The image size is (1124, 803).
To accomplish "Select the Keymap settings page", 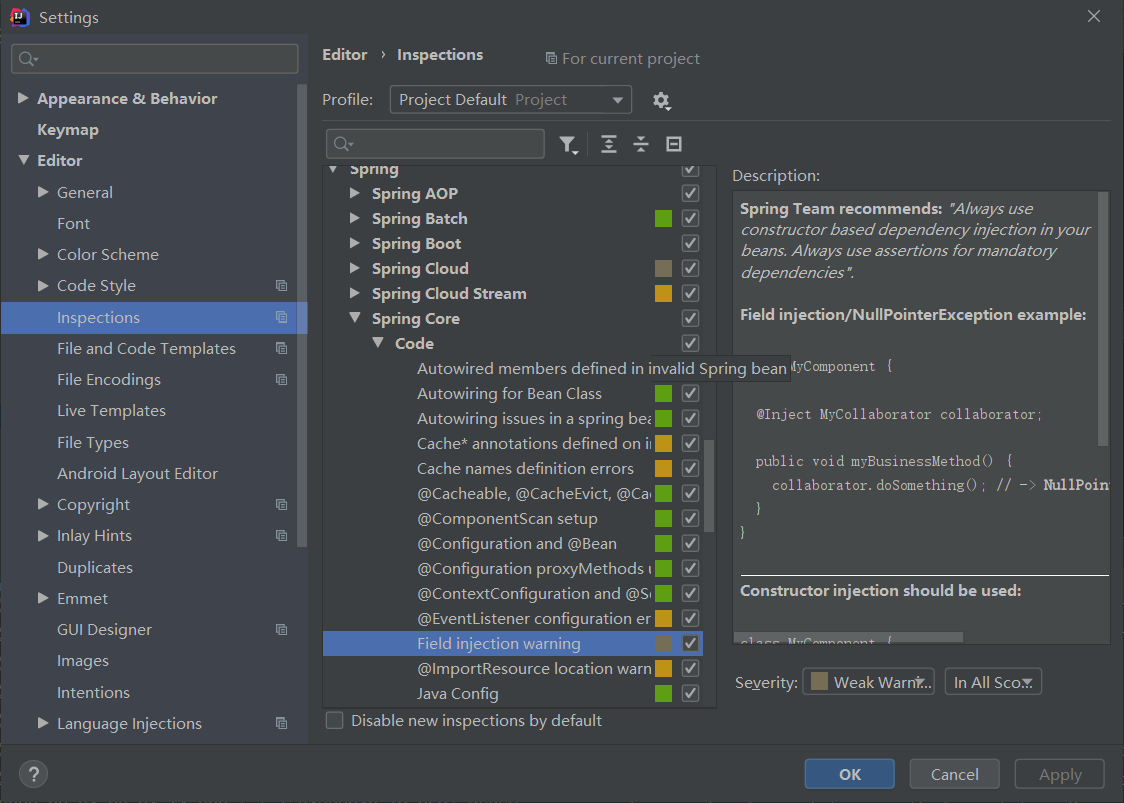I will (x=68, y=130).
